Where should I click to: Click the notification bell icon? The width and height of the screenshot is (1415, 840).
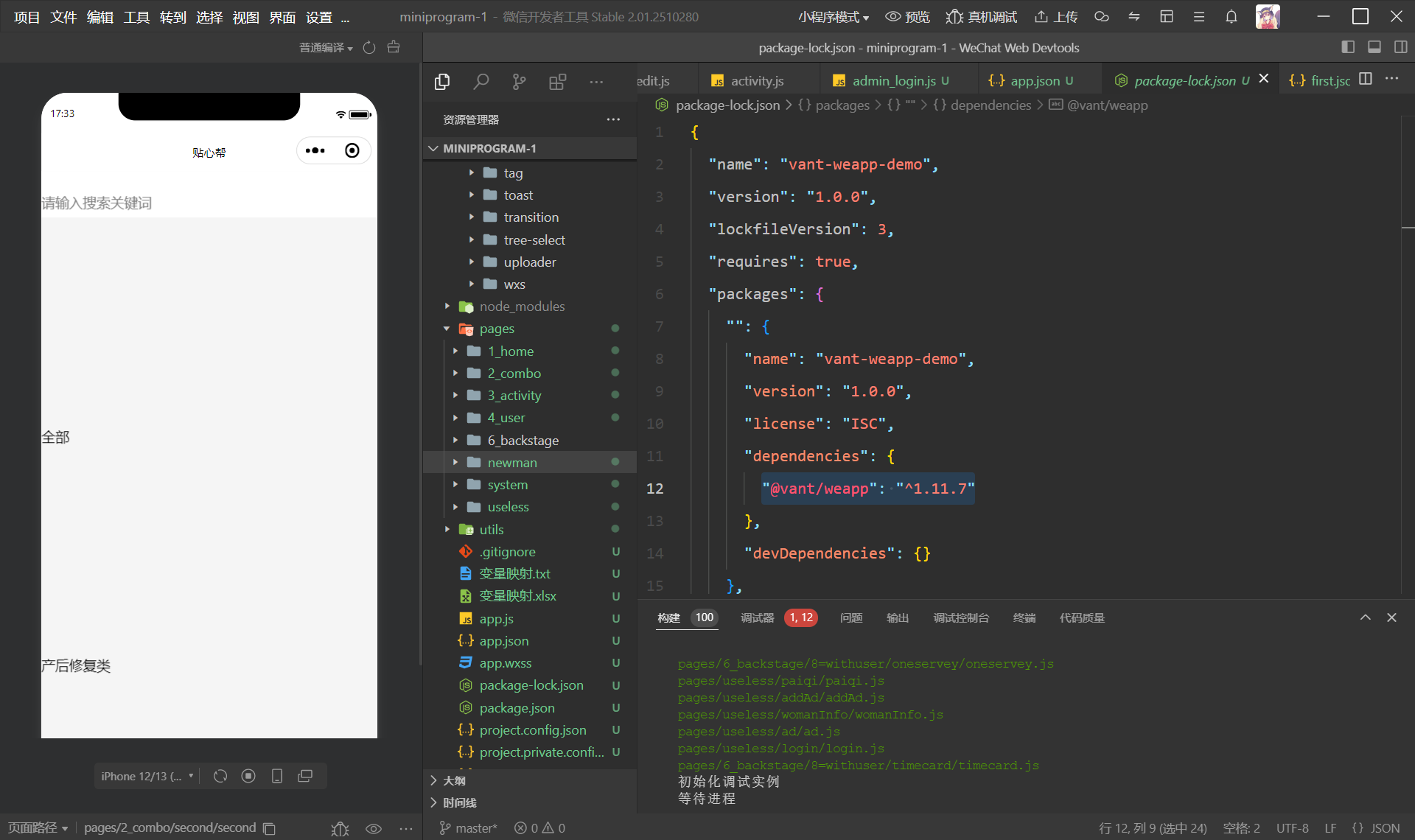1231,17
